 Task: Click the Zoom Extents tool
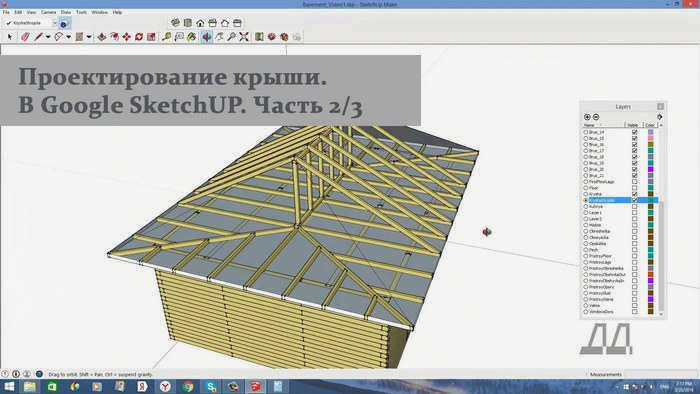(244, 37)
